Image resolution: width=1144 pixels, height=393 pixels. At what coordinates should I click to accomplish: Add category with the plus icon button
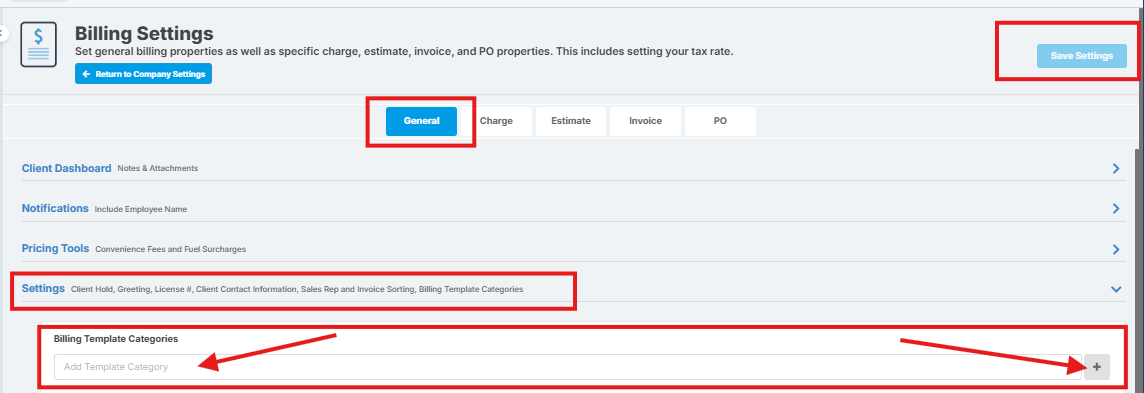pyautogui.click(x=1097, y=367)
